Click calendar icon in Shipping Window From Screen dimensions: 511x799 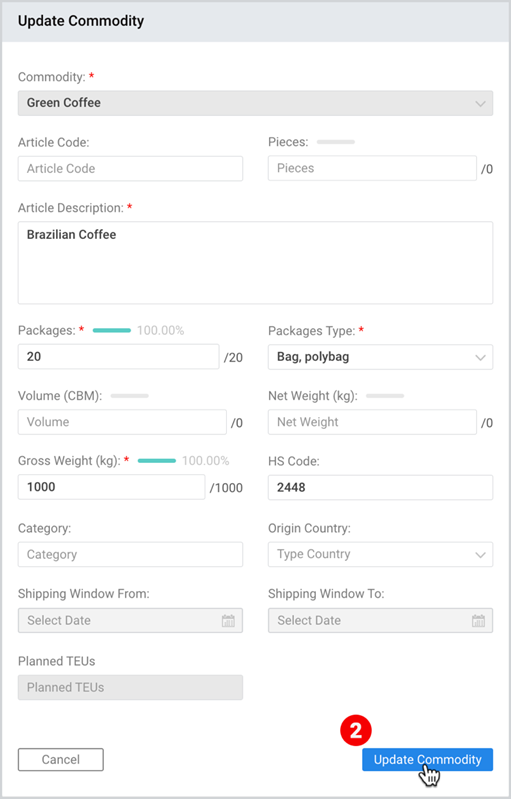click(228, 621)
